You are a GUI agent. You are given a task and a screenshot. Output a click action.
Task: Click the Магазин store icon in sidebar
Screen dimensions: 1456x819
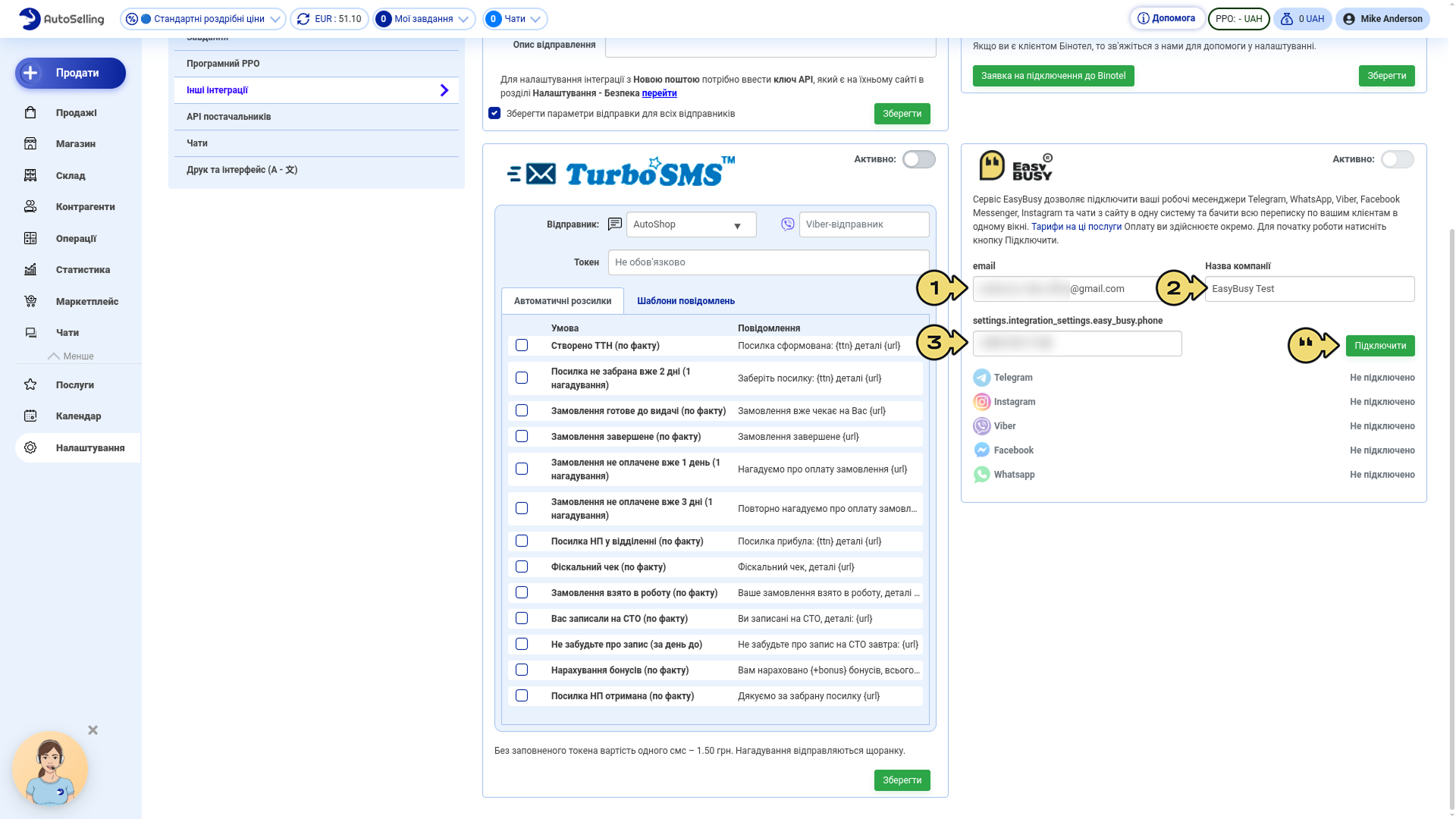(30, 144)
